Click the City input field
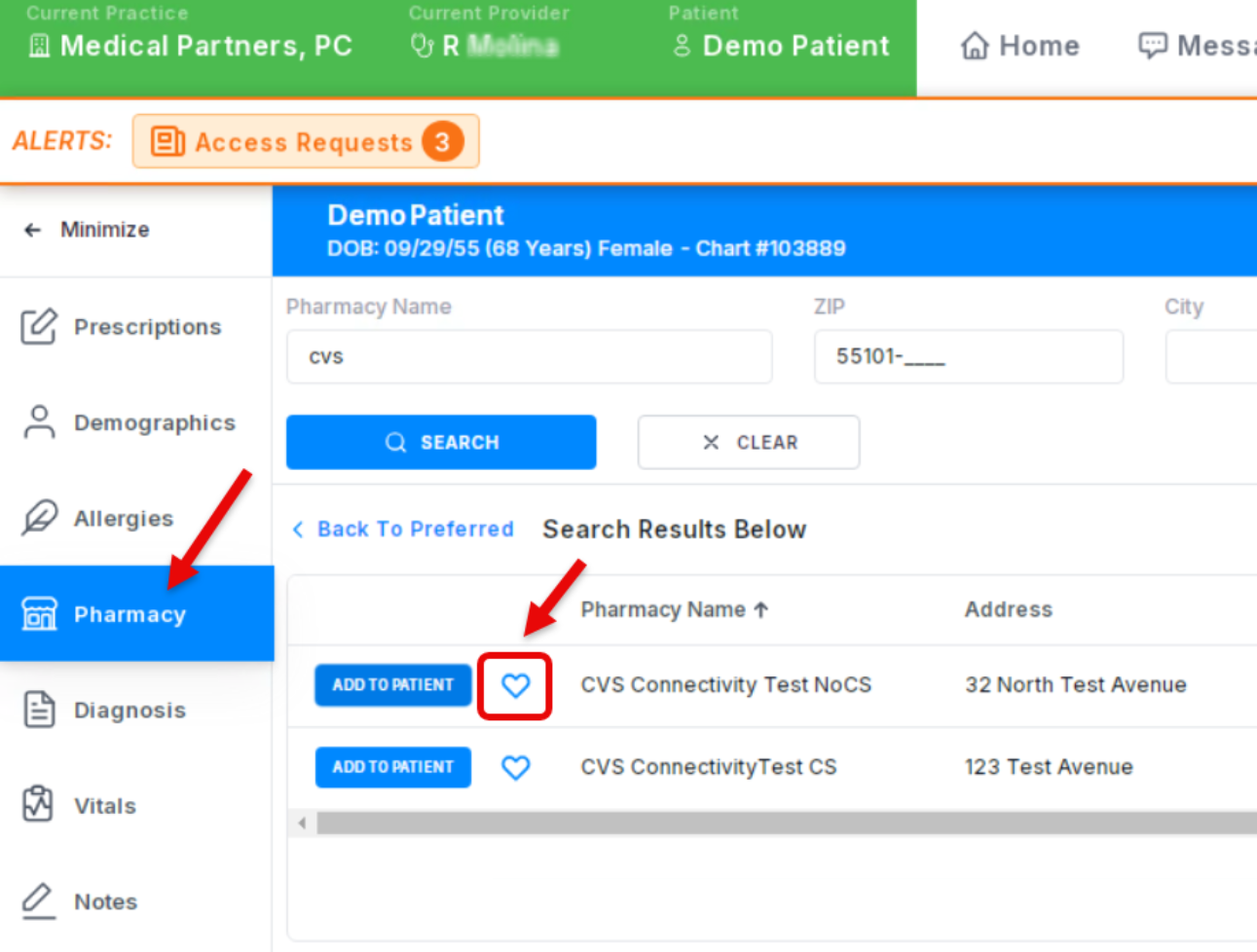Screen dimensions: 1257x952 coord(1211,356)
